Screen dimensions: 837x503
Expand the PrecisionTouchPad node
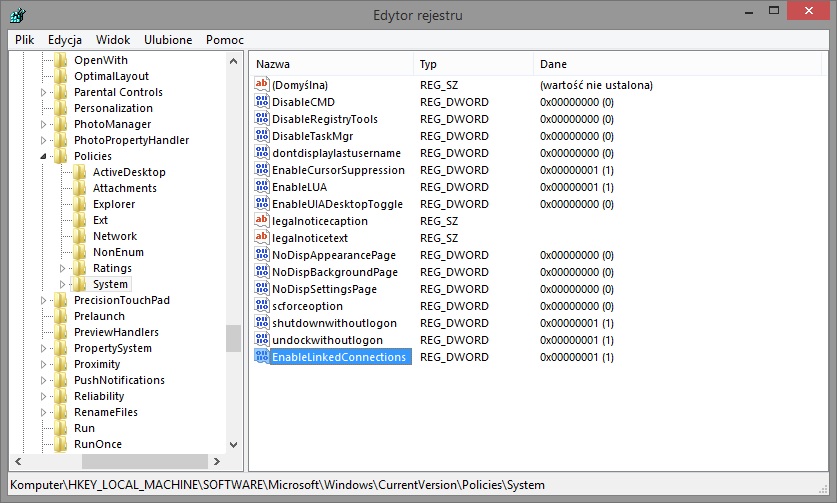pyautogui.click(x=43, y=300)
